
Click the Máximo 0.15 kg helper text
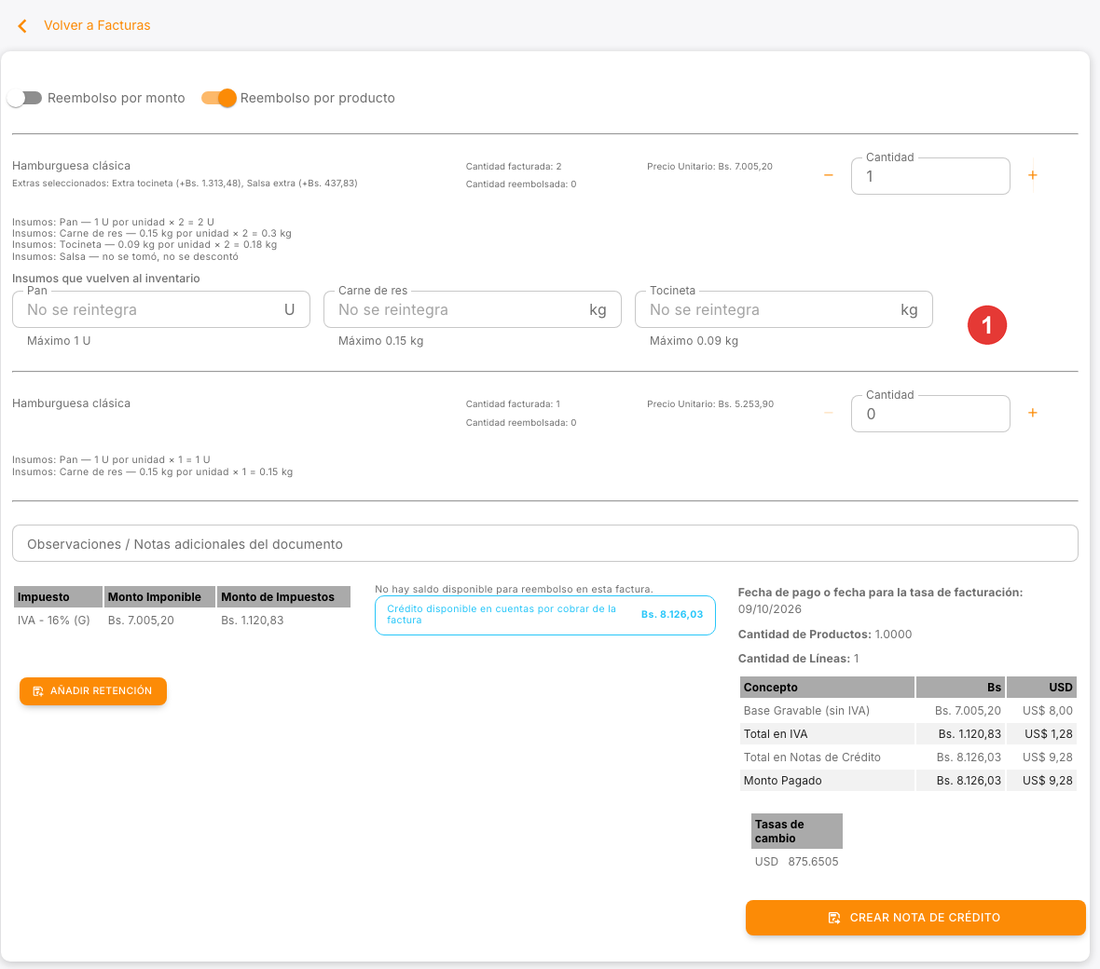(x=381, y=341)
